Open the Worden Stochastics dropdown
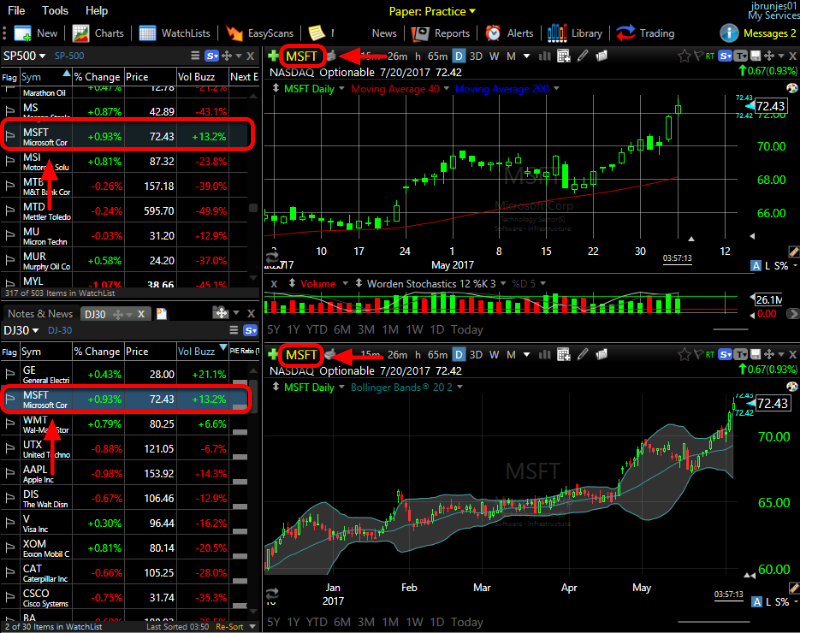This screenshot has width=836, height=633. coord(503,283)
